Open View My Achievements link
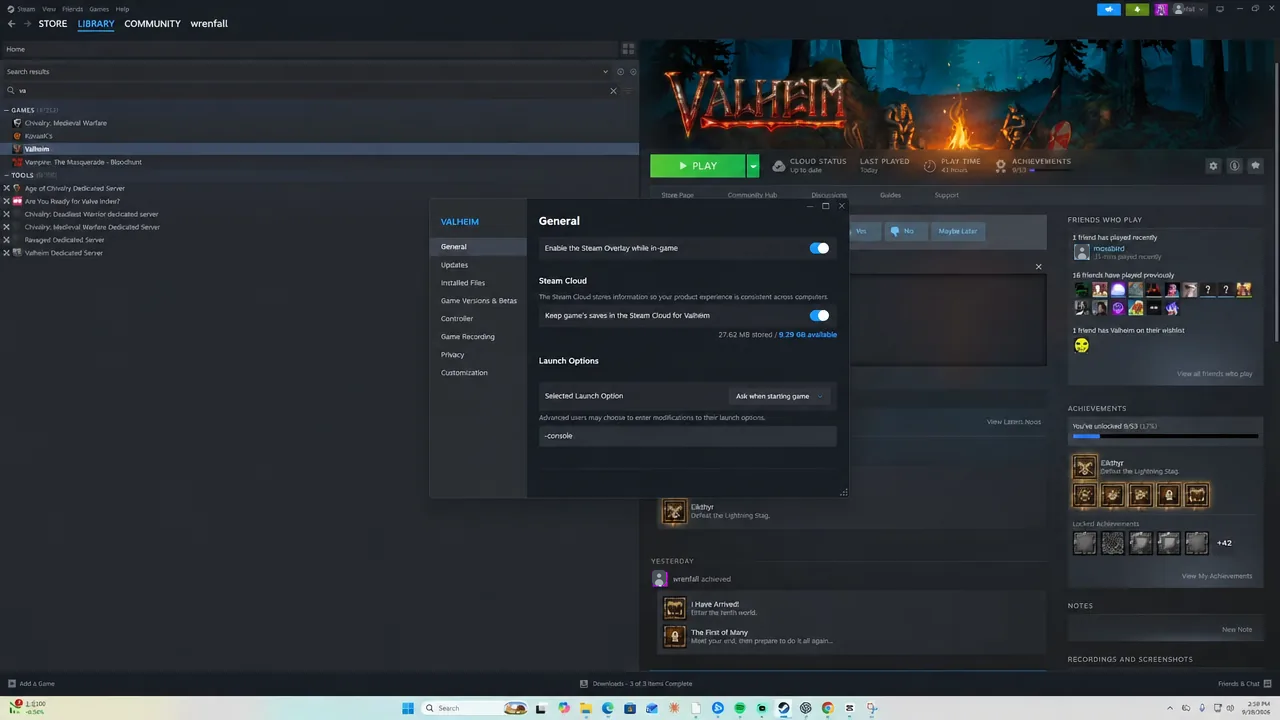This screenshot has height=720, width=1280. click(1217, 576)
